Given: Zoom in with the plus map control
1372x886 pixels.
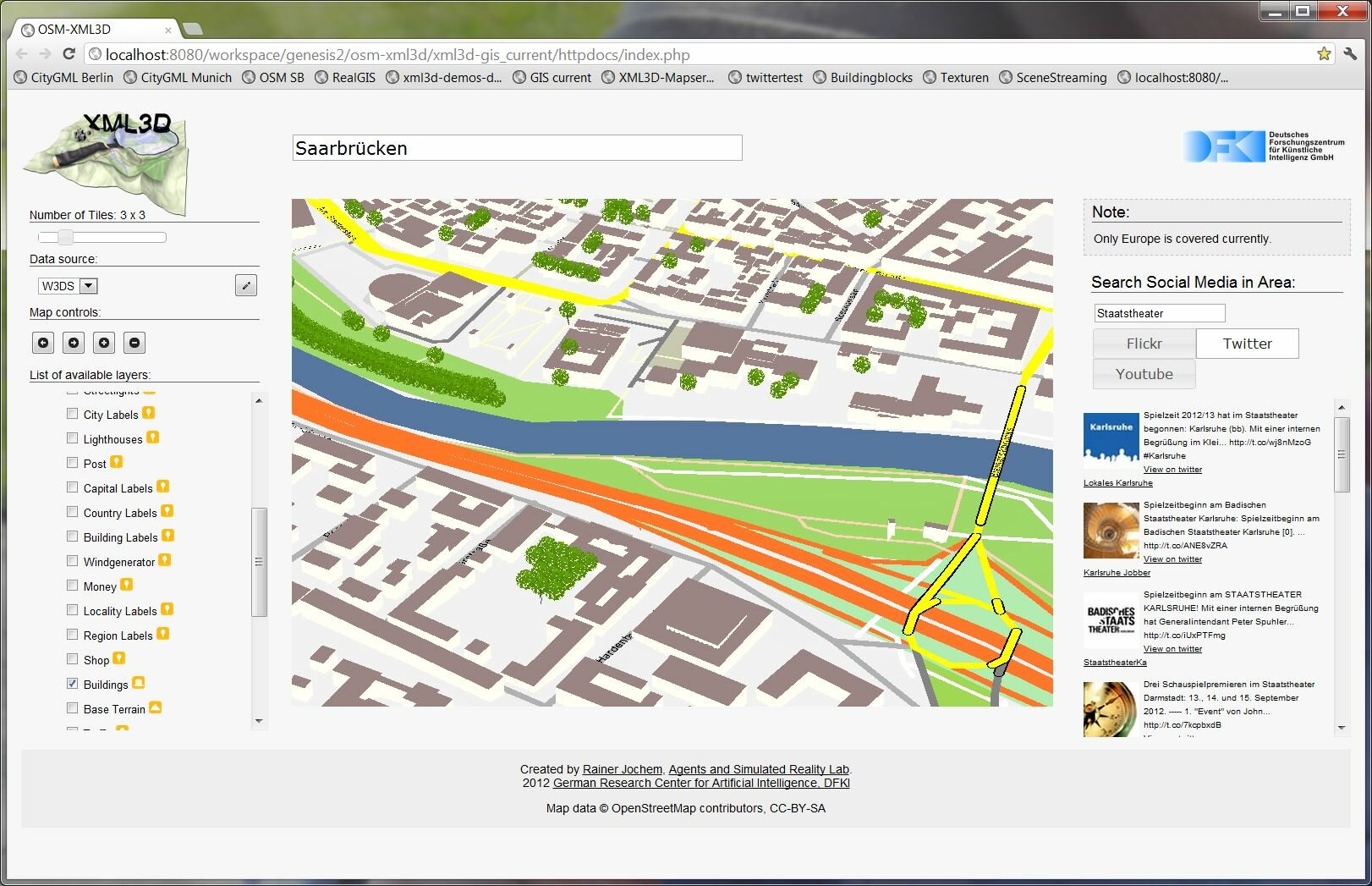Looking at the screenshot, I should (x=104, y=343).
